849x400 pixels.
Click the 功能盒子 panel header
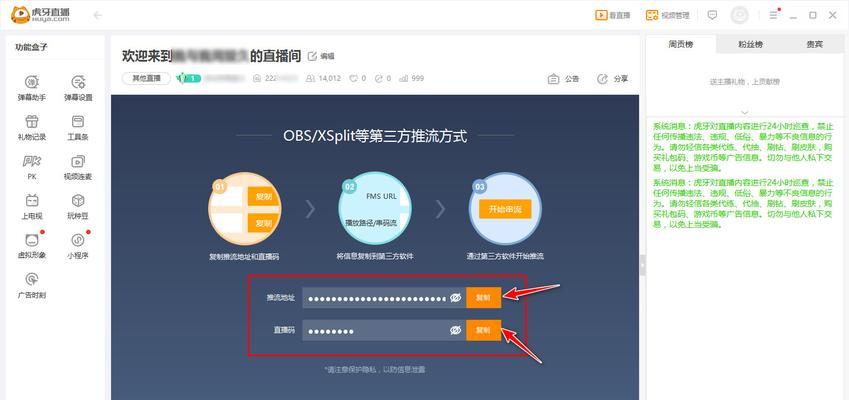tap(31, 47)
